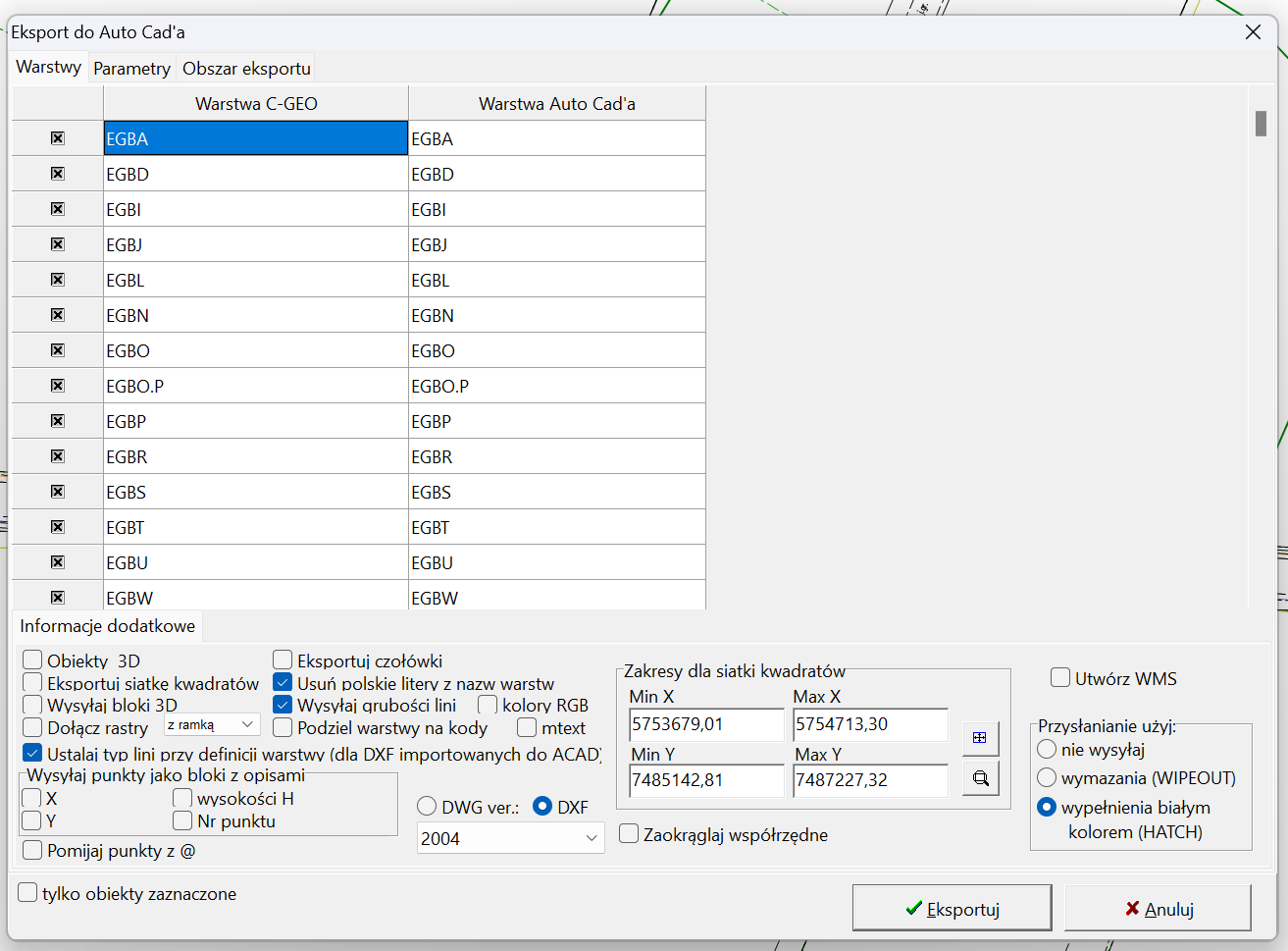
Task: Open the 2004 version dropdown
Action: click(x=510, y=838)
